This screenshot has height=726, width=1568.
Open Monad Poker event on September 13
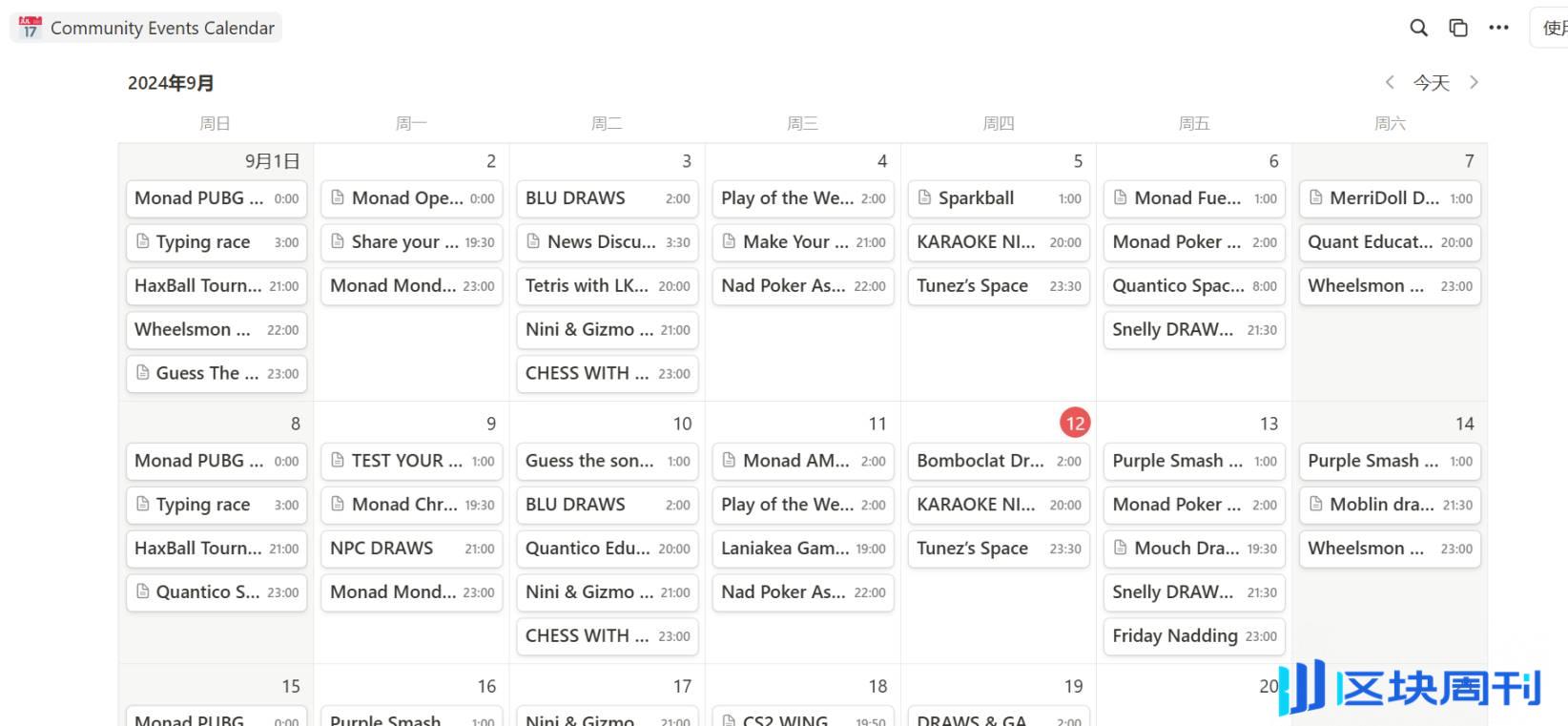click(x=1194, y=505)
